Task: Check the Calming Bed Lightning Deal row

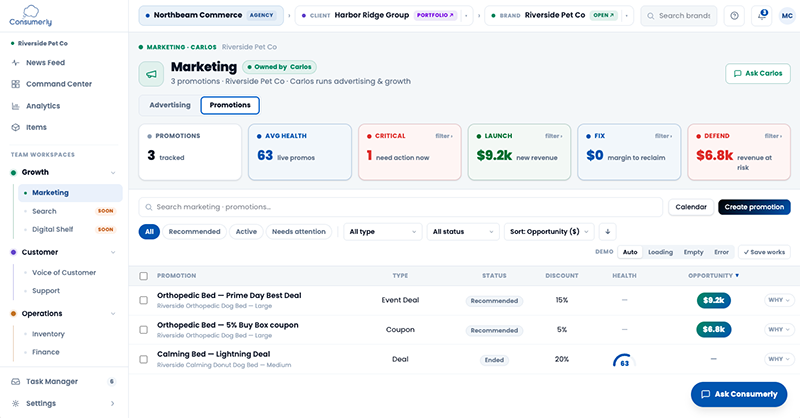Action: click(x=143, y=360)
